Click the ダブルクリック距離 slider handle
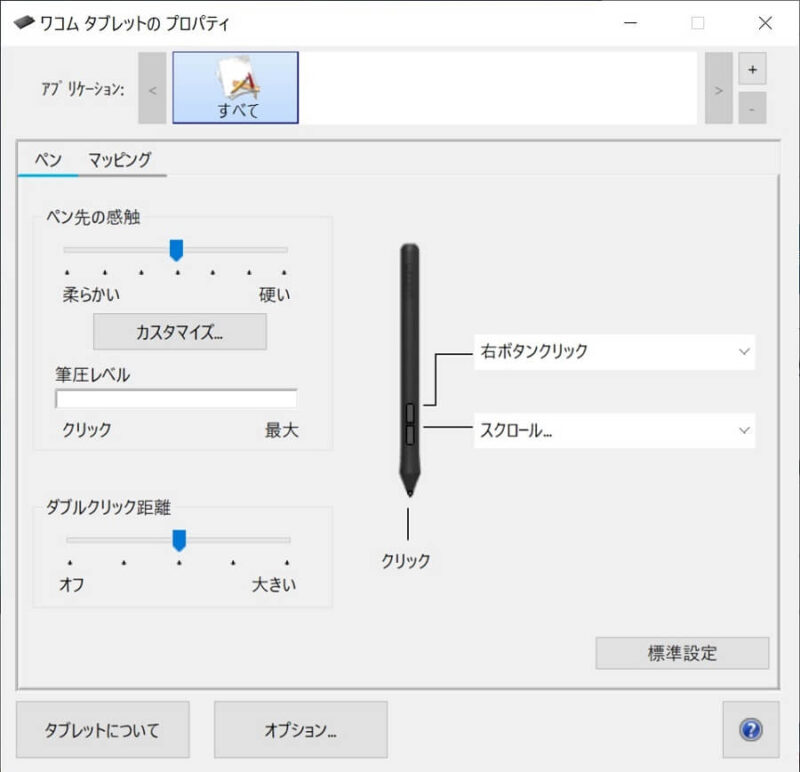Viewport: 800px width, 772px height. 179,540
